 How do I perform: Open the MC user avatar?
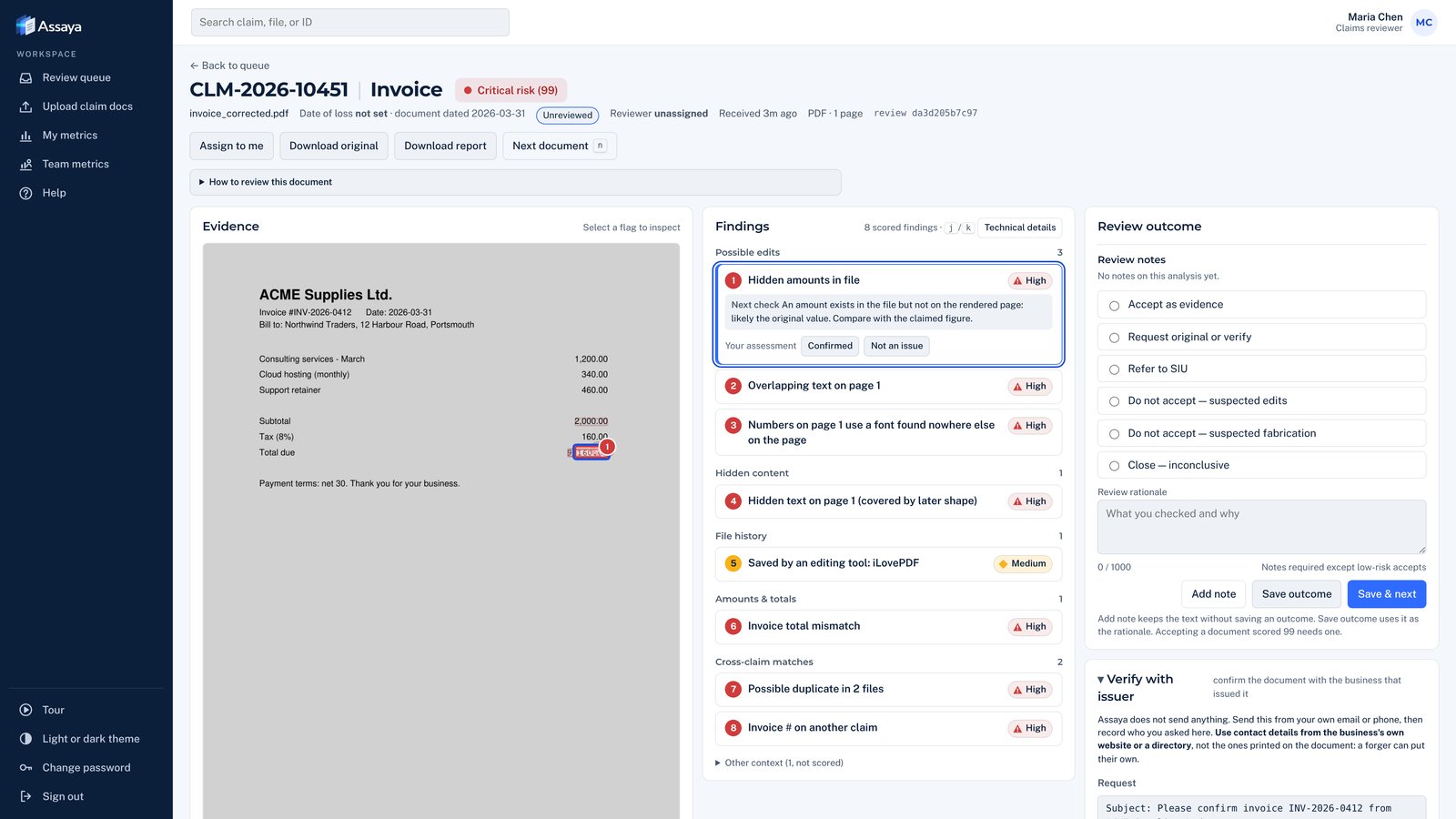1424,23
